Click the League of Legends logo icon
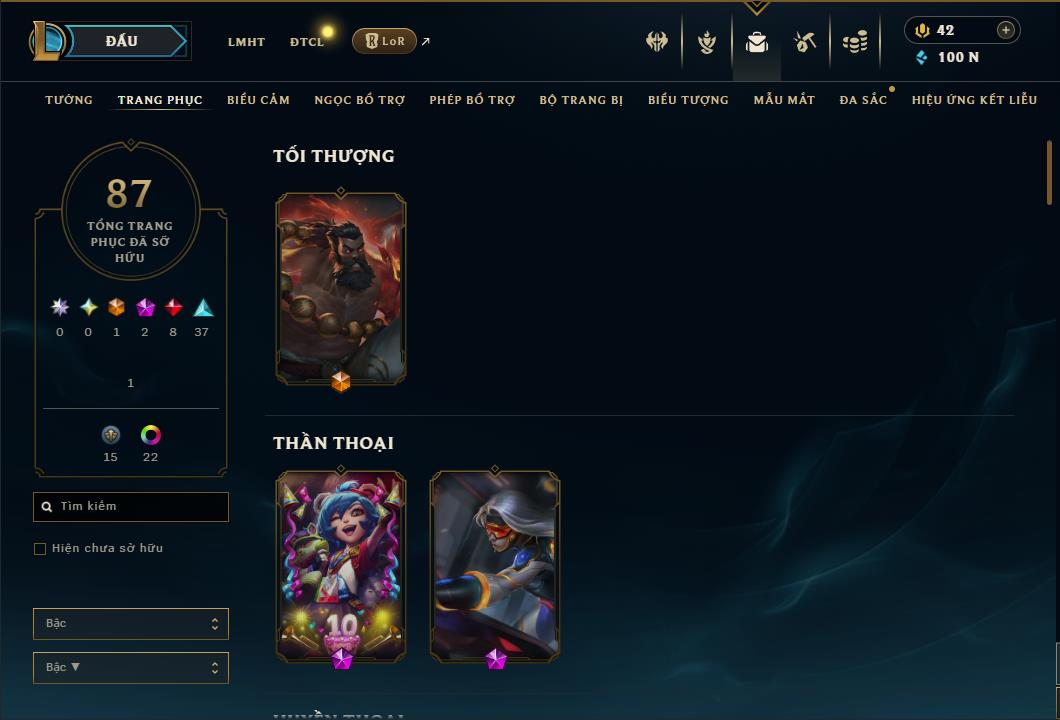1060x720 pixels. pos(46,41)
